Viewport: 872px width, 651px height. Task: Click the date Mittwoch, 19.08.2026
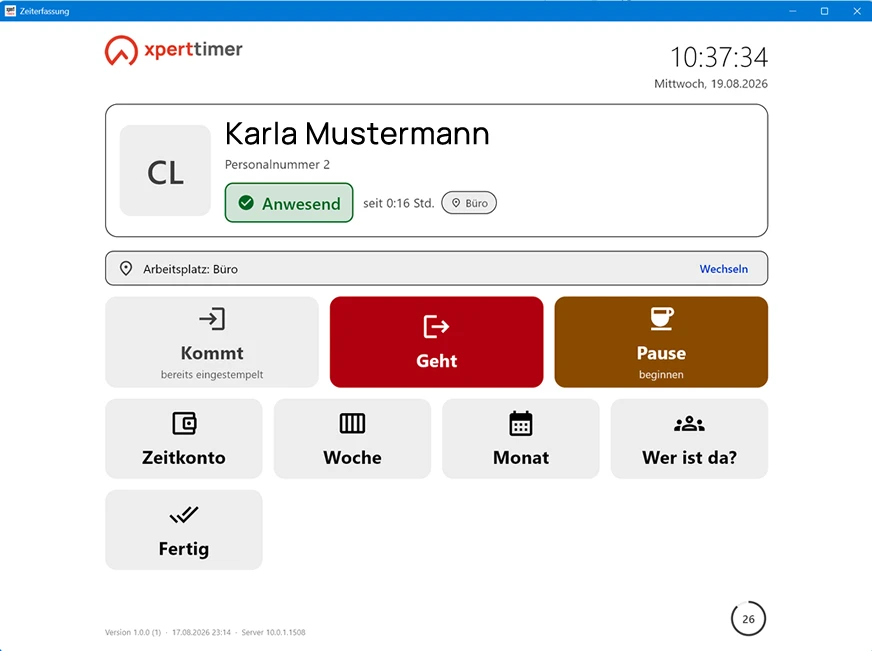[x=711, y=84]
